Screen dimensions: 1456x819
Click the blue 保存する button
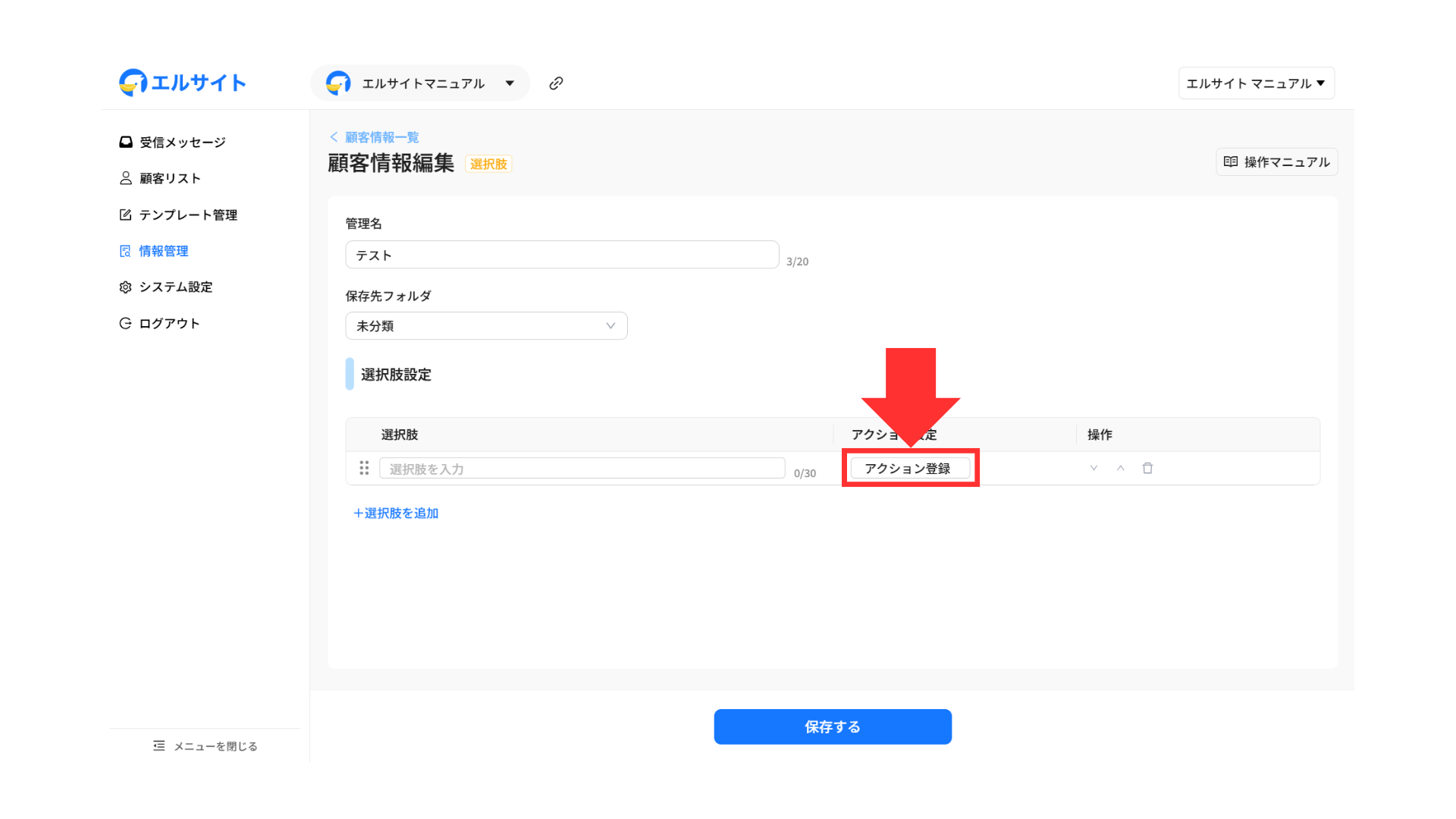tap(833, 726)
